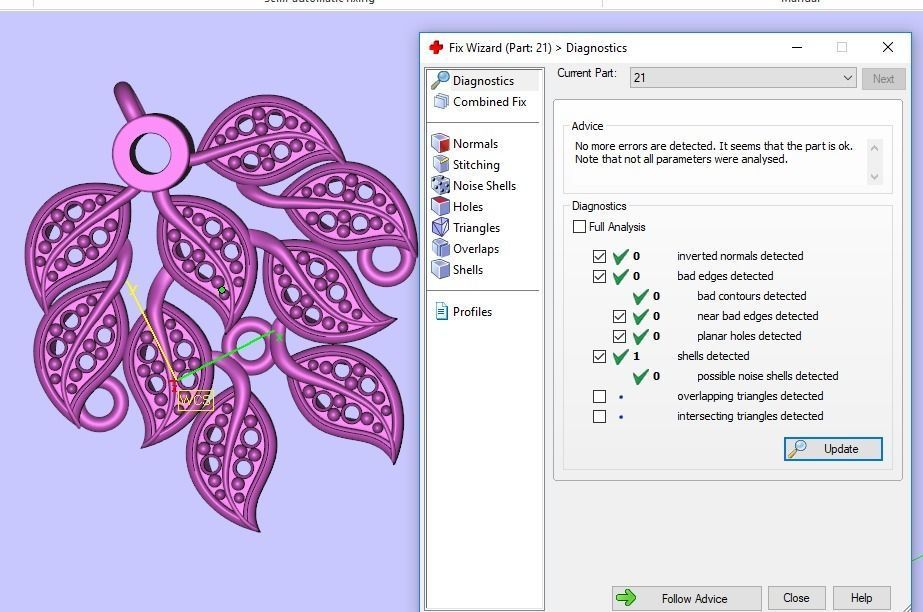Click the magnifier icon on Update
The image size is (923, 612).
(798, 449)
